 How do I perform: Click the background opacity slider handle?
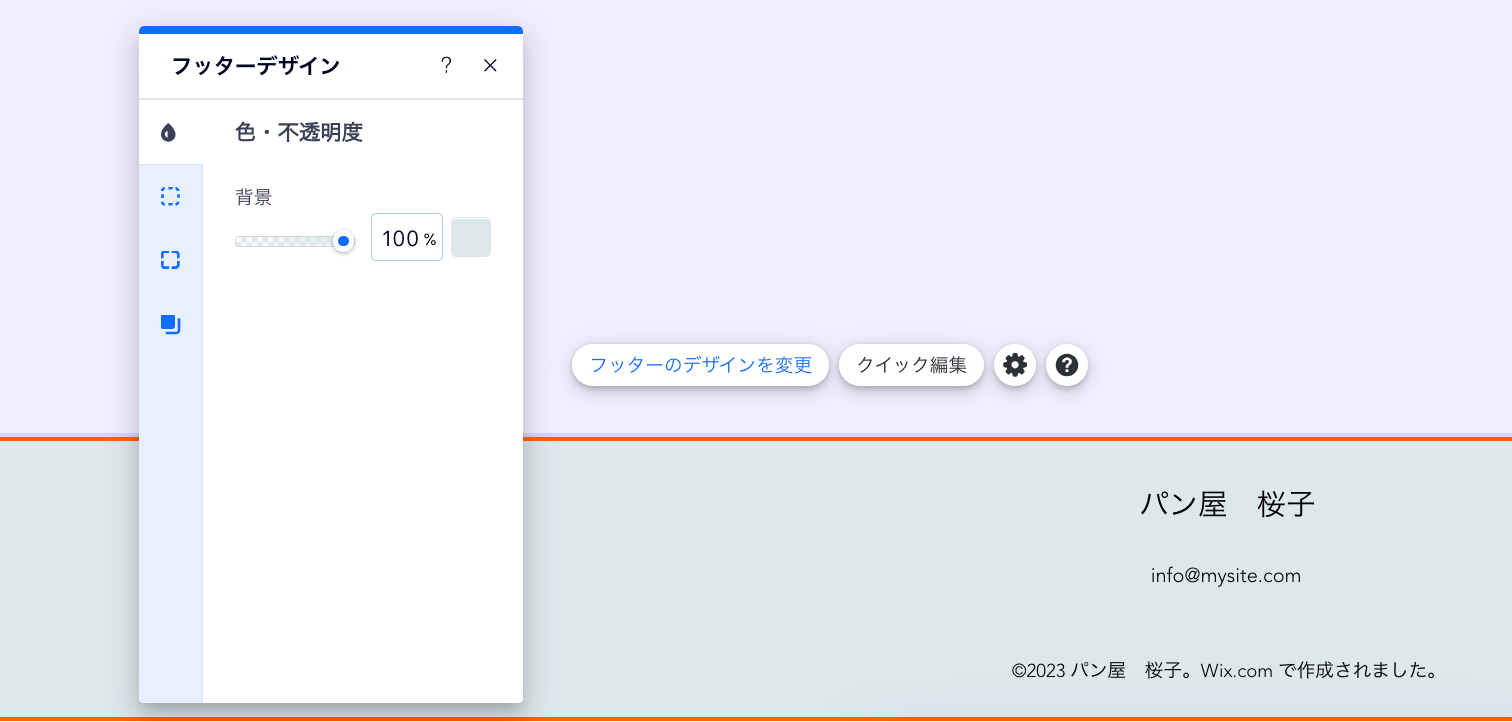click(x=343, y=241)
